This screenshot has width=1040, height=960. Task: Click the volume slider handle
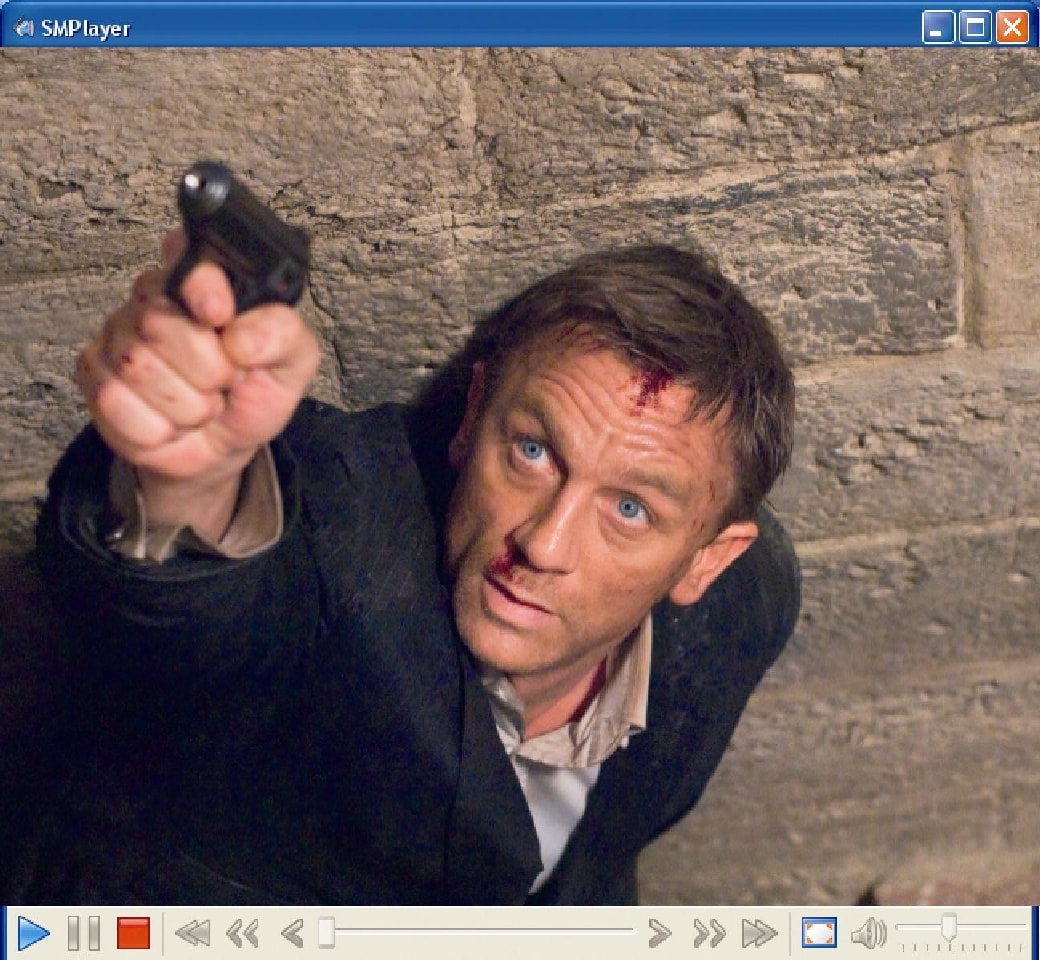coord(949,928)
